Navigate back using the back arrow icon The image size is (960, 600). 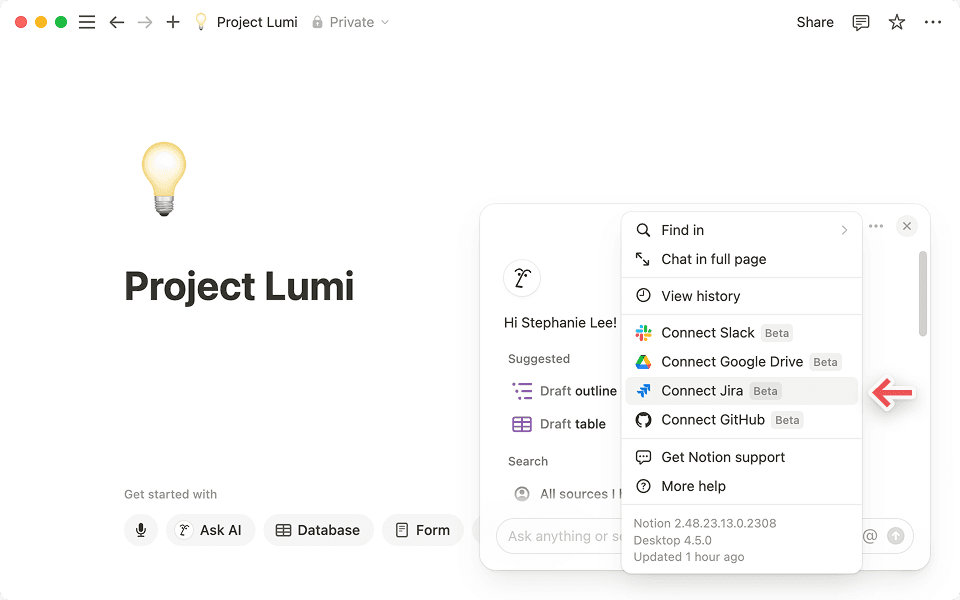(x=116, y=21)
